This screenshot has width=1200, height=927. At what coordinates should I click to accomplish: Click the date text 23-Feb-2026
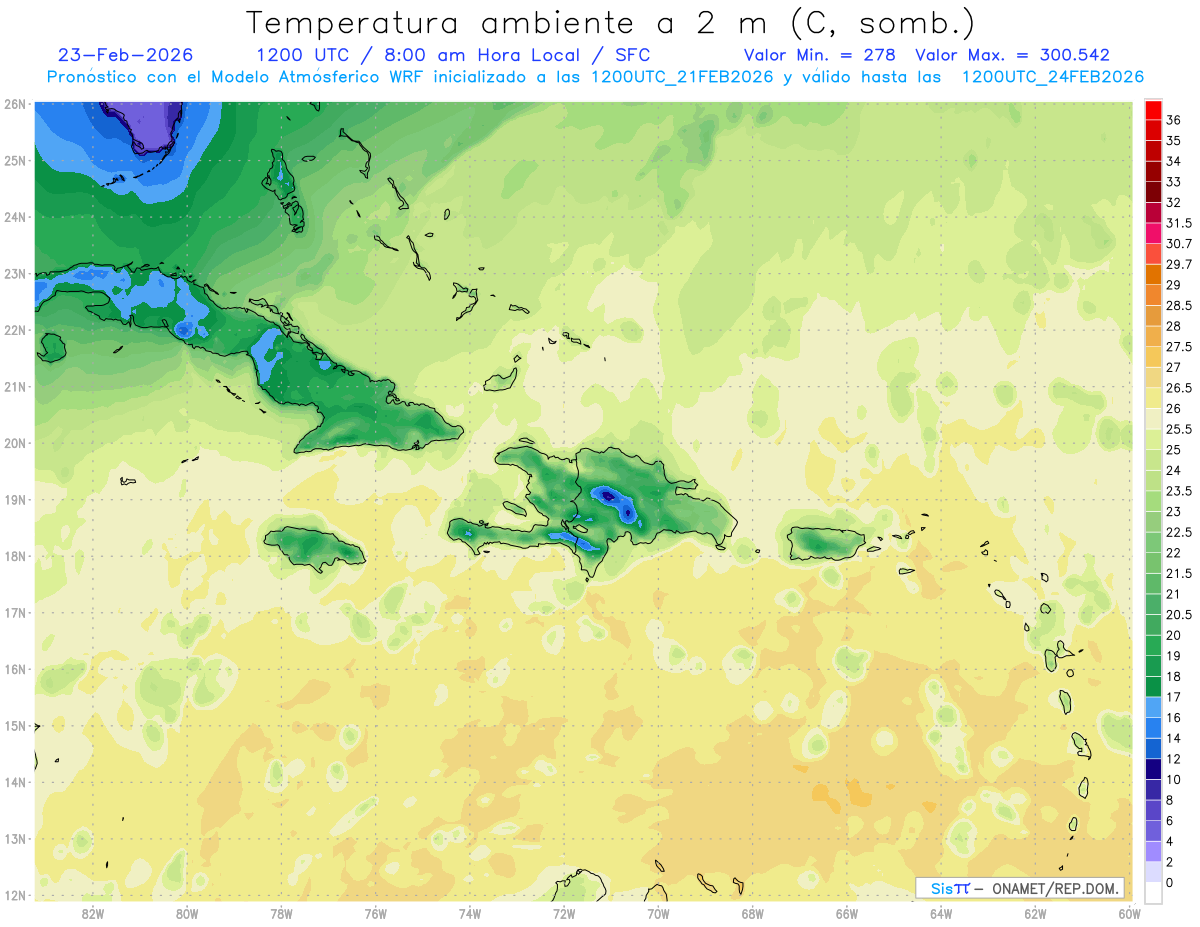point(125,55)
